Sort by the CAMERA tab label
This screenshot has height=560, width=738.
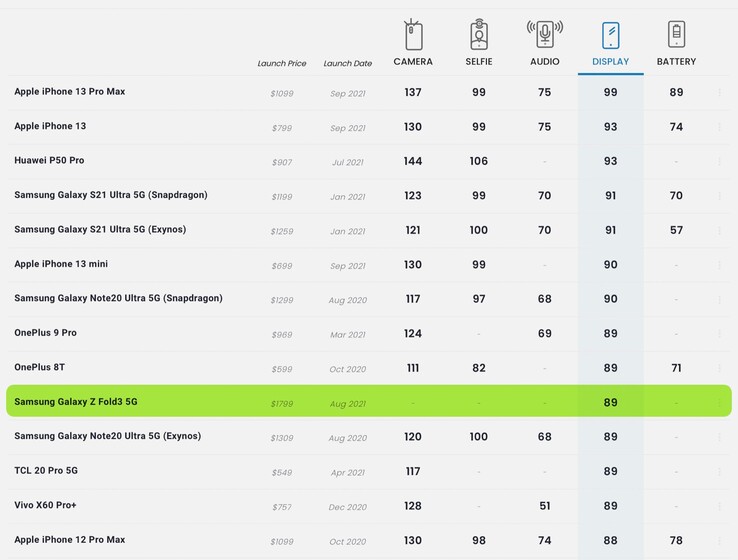[413, 62]
